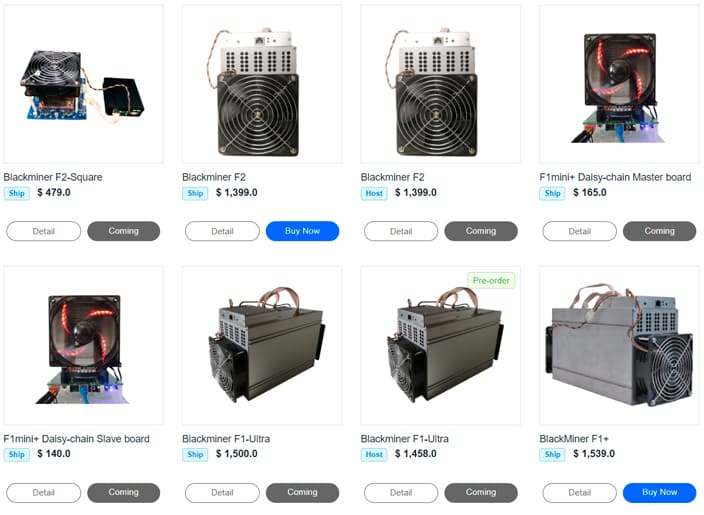Screen dimensions: 704x515
Task: Click the BlackMiner F1+ title link
Action: [x=574, y=439]
